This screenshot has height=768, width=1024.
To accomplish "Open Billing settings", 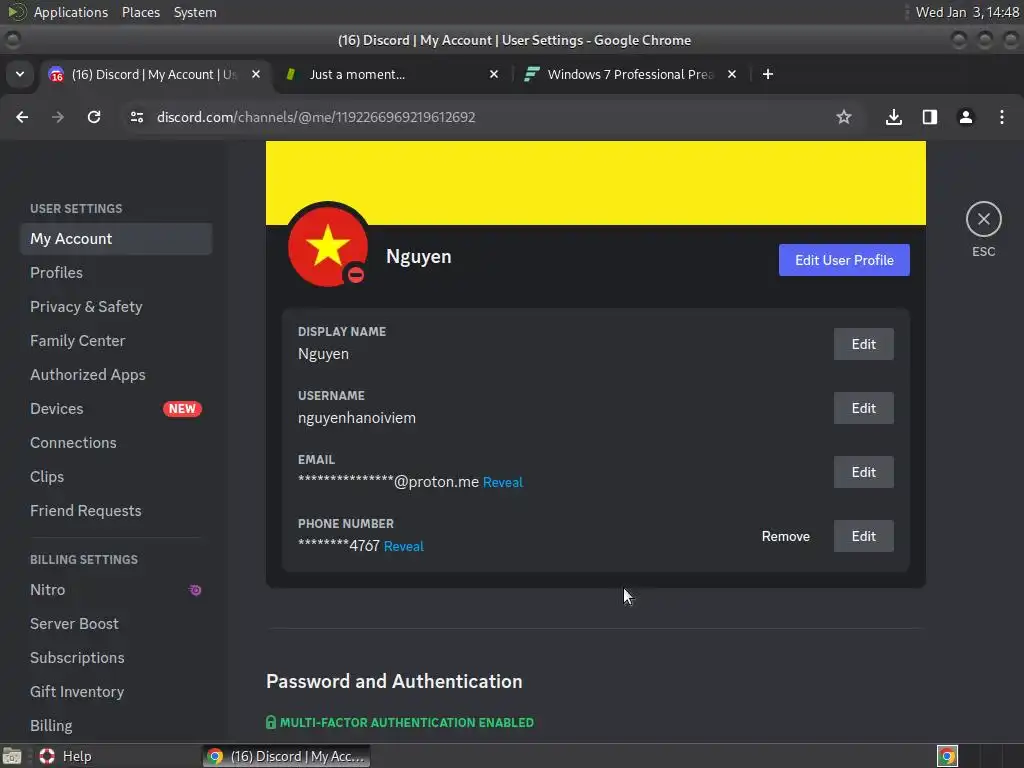I will [x=116, y=726].
